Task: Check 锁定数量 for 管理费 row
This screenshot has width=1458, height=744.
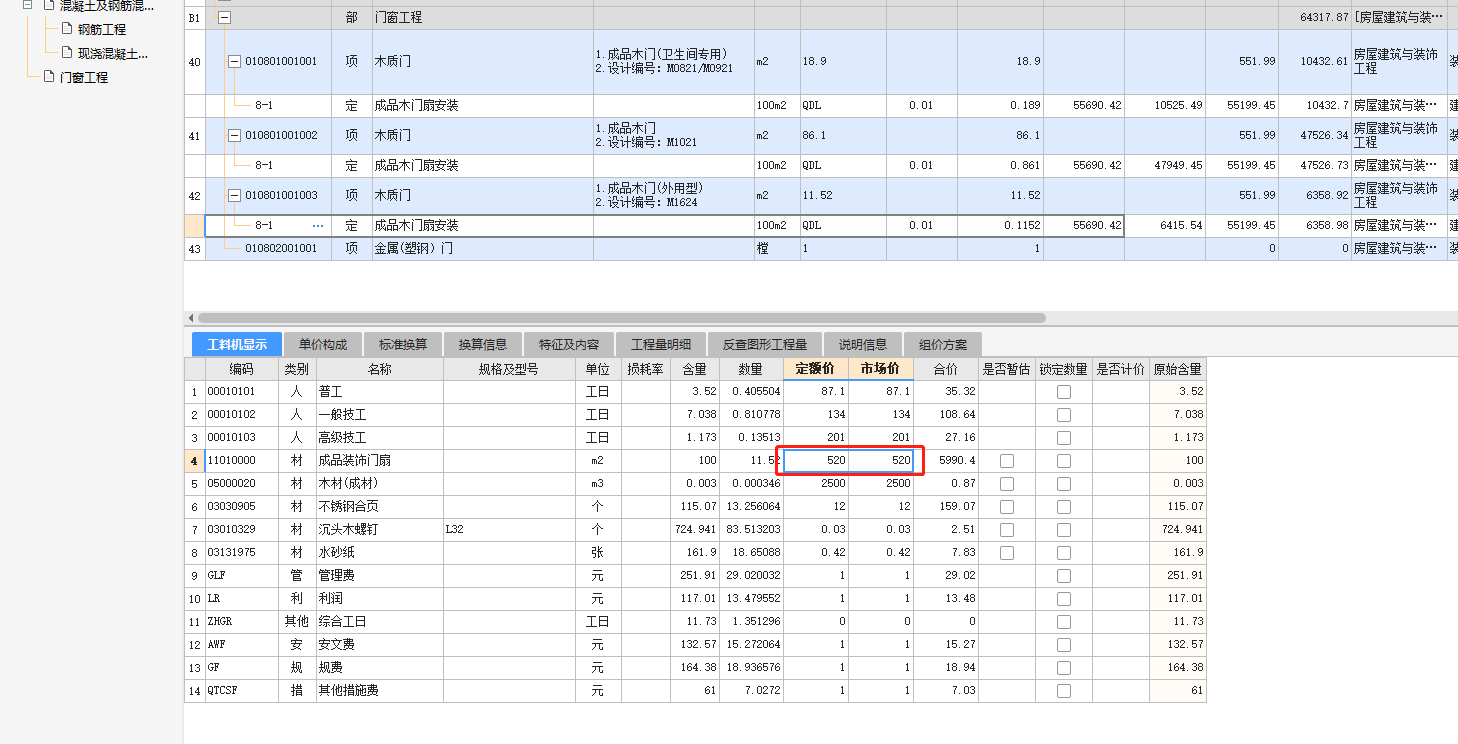Action: [1064, 576]
